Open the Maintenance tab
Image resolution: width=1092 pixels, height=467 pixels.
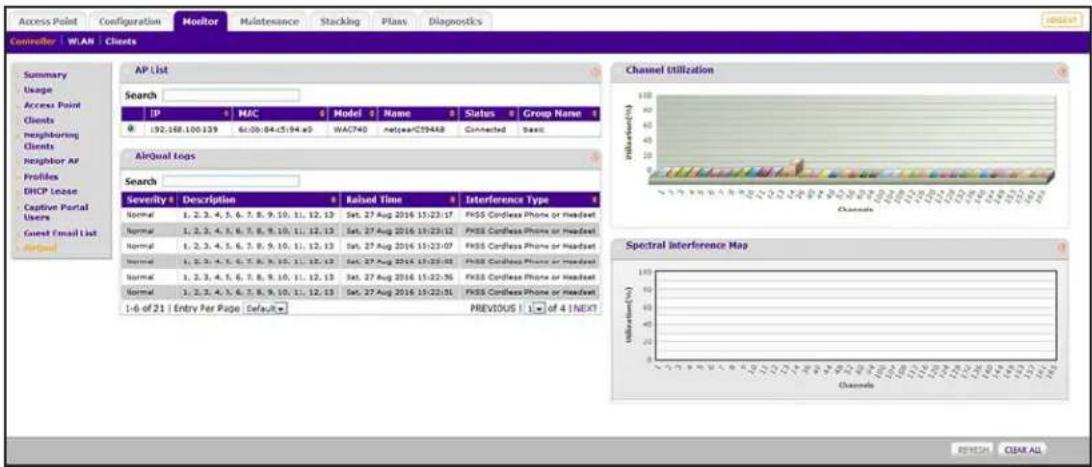tap(269, 22)
